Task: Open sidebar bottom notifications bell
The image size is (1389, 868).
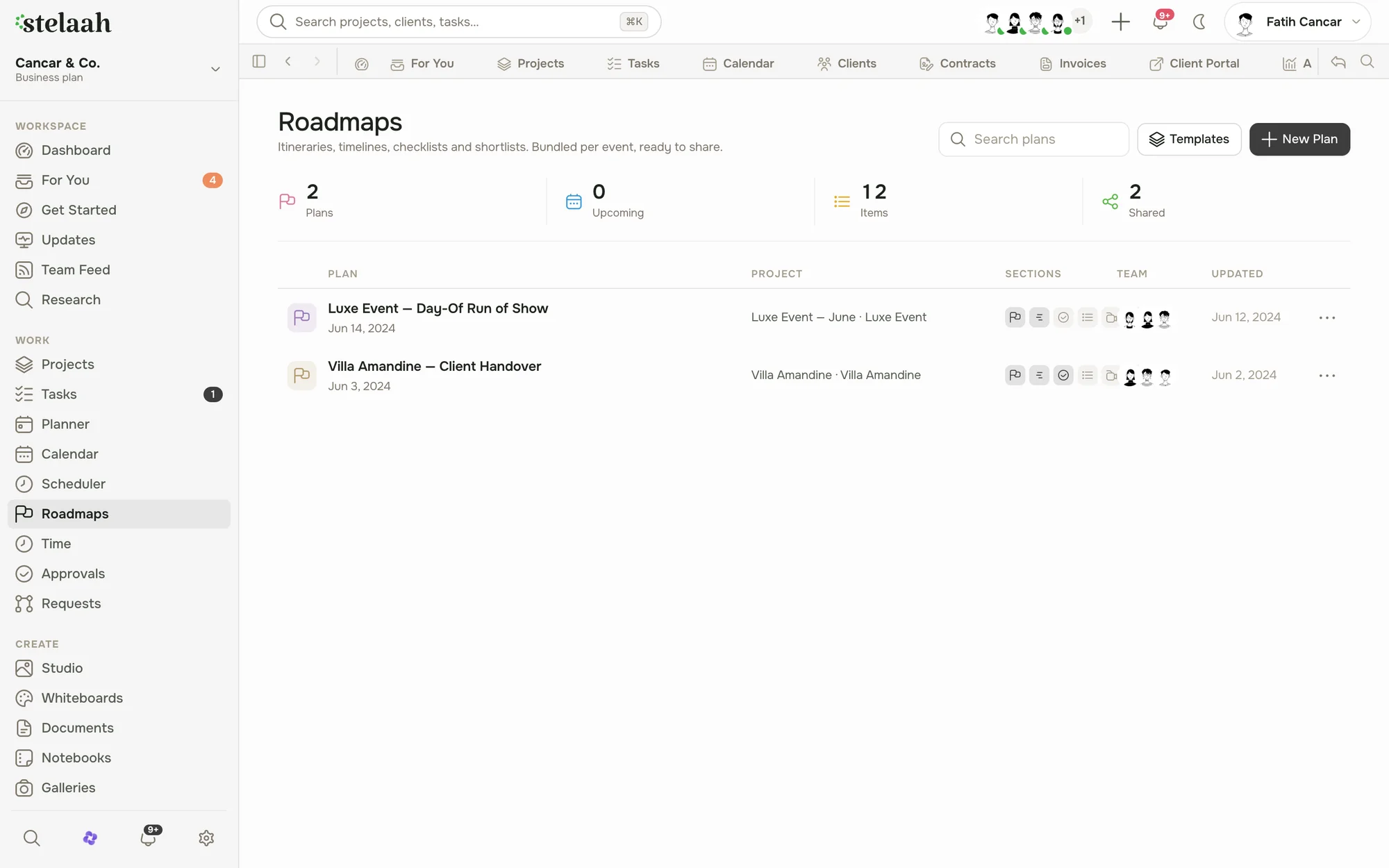Action: [x=149, y=837]
